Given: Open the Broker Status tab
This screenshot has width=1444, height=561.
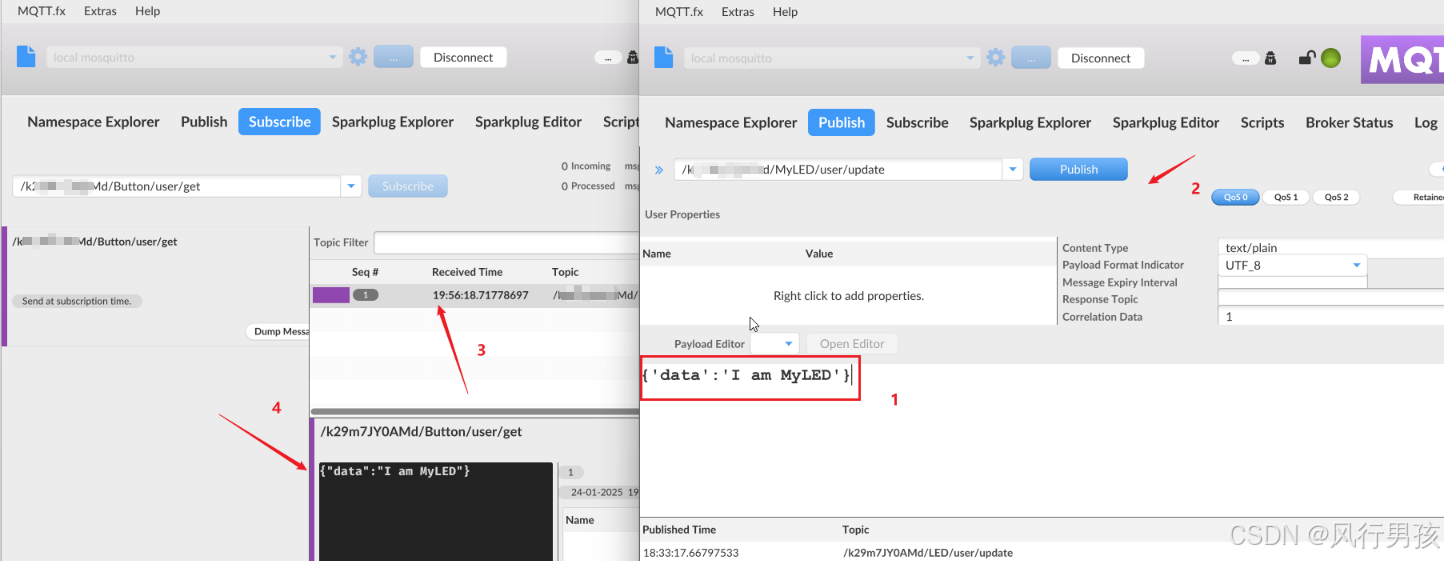Looking at the screenshot, I should (1349, 122).
